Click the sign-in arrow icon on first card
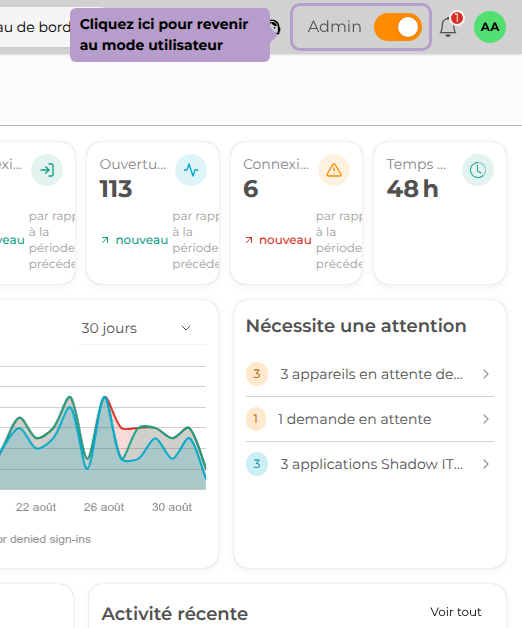The height and width of the screenshot is (628, 522). point(47,170)
